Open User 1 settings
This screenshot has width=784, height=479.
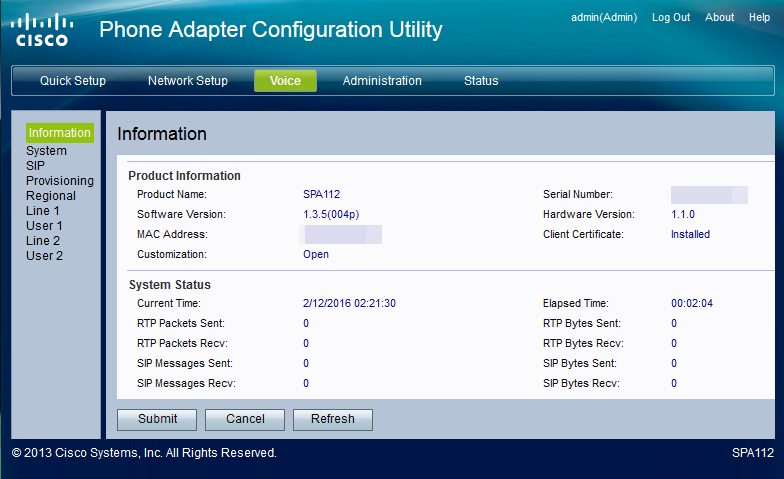(44, 226)
